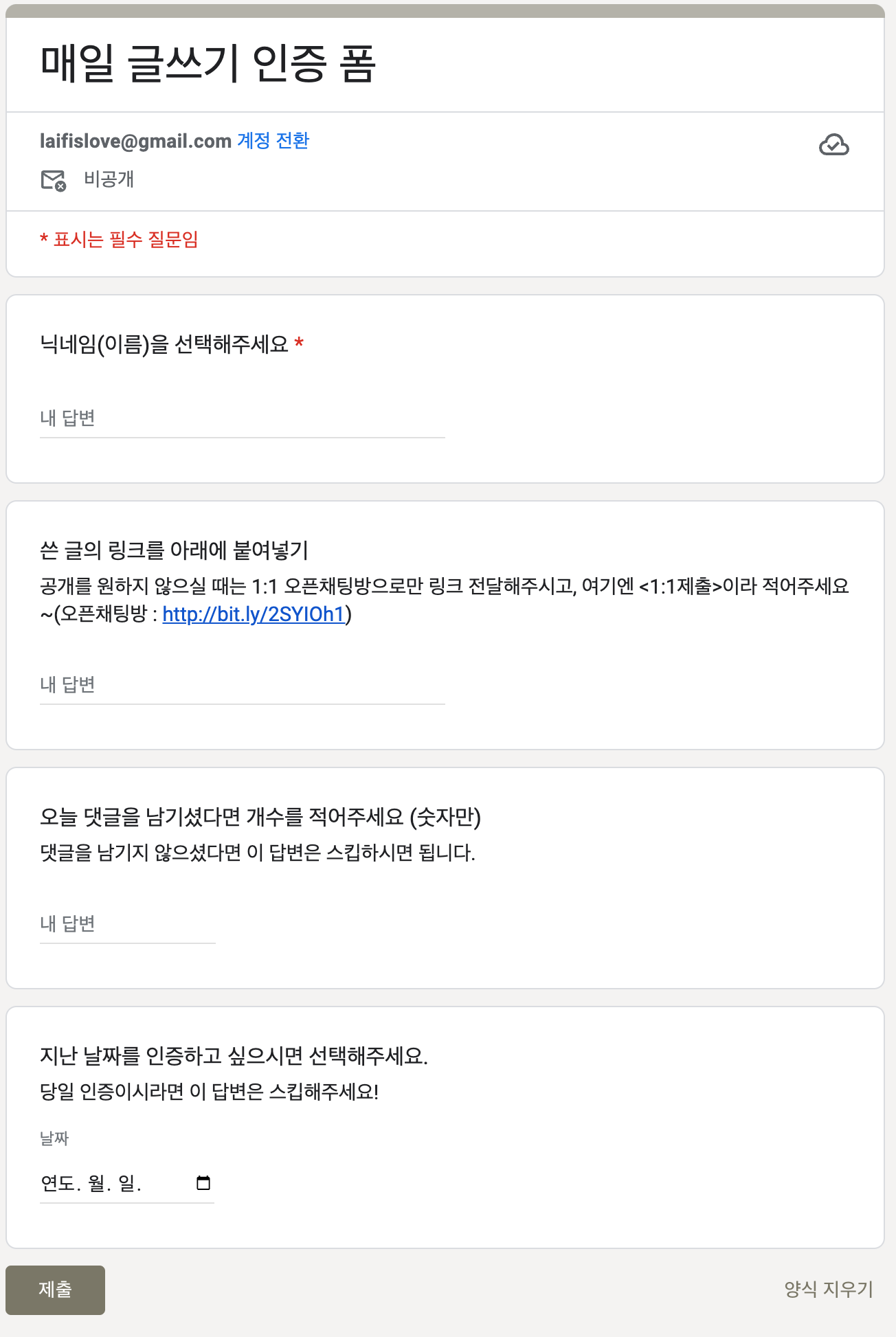Click the laifislove@gmail.com account email text
Image resolution: width=896 pixels, height=1337 pixels.
pyautogui.click(x=135, y=141)
